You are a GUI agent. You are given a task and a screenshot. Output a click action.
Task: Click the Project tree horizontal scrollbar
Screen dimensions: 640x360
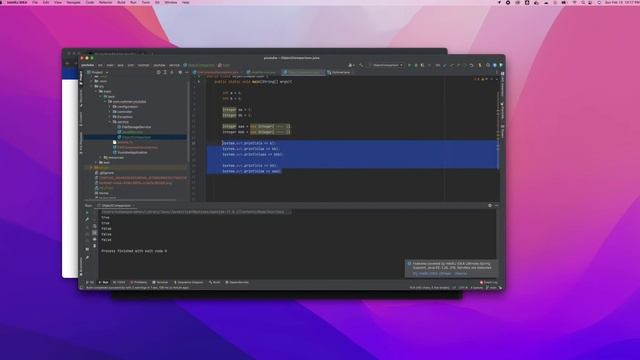pos(131,200)
